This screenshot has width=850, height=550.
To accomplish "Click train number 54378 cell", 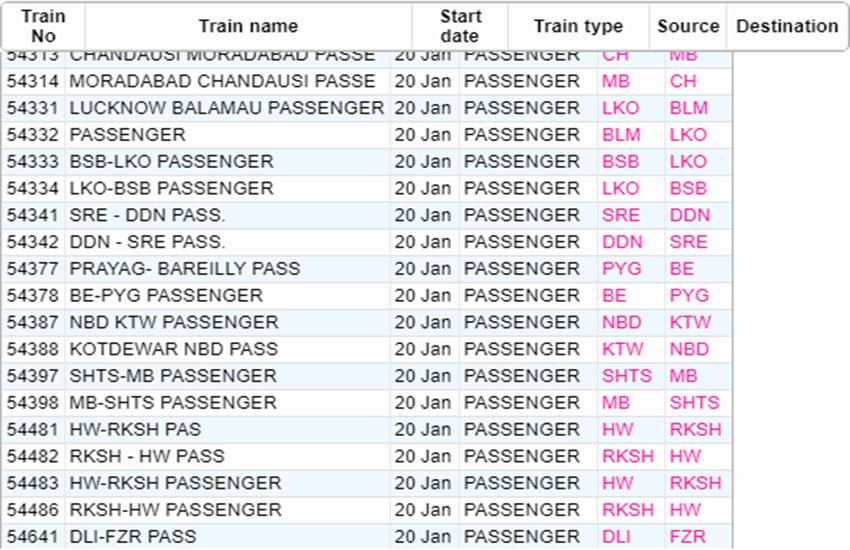I will pos(35,296).
